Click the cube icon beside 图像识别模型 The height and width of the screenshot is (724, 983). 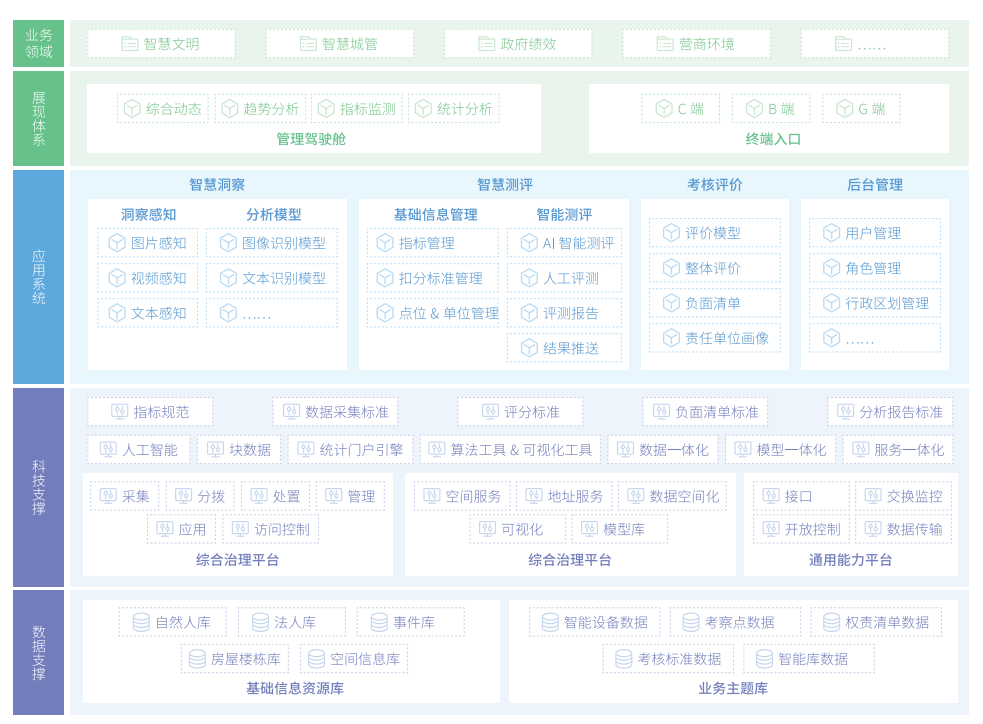click(x=228, y=243)
